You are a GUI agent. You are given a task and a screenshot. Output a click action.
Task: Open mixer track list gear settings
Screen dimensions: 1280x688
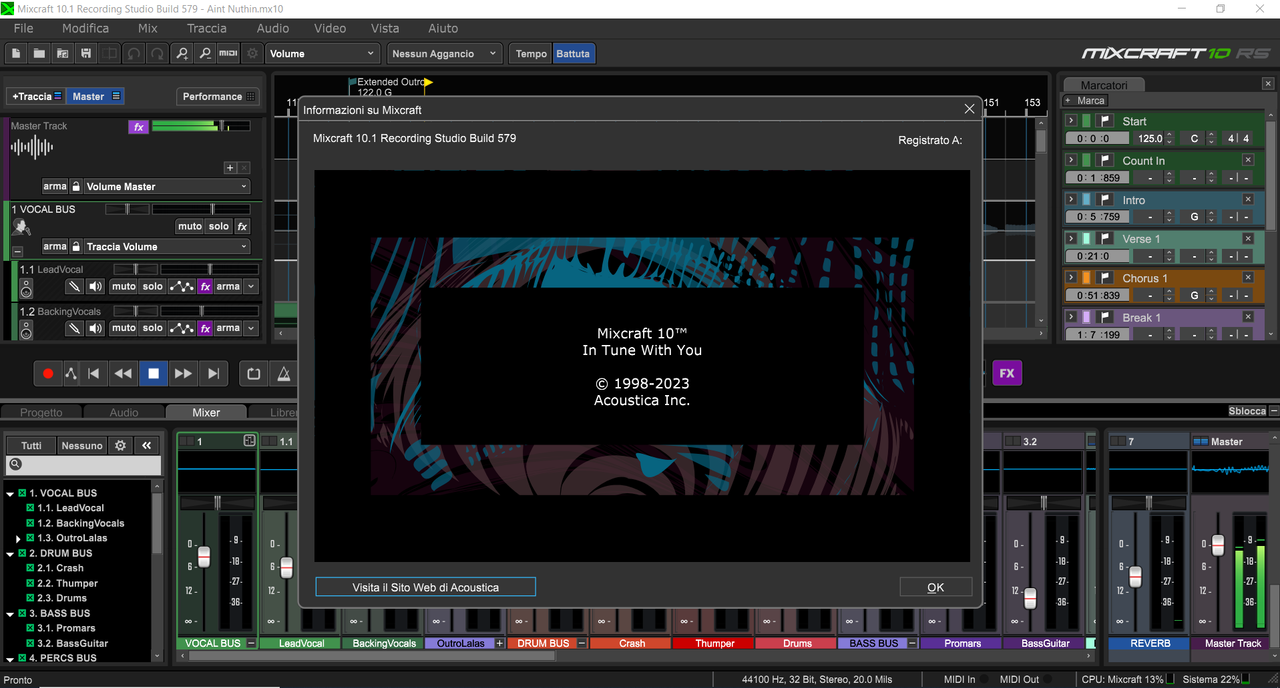(x=121, y=445)
